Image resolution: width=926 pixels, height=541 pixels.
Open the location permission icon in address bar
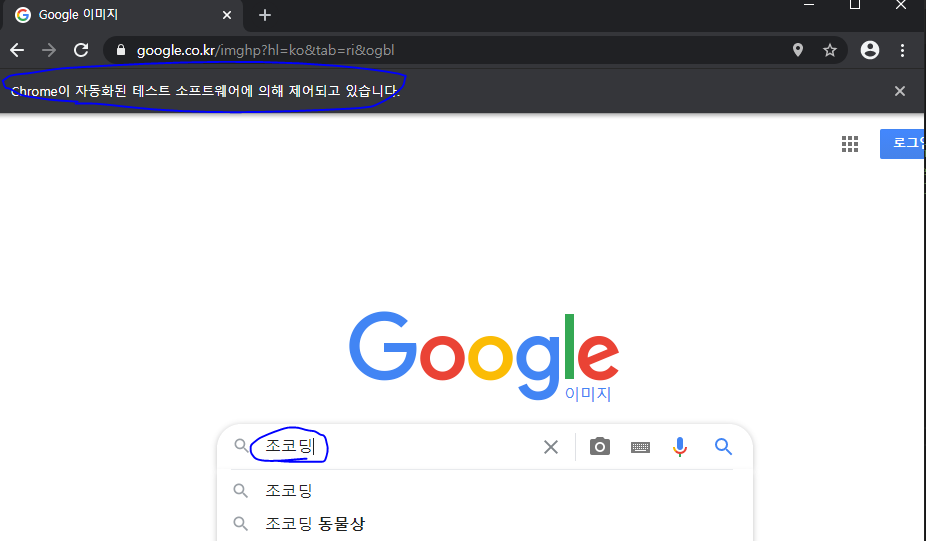click(798, 50)
